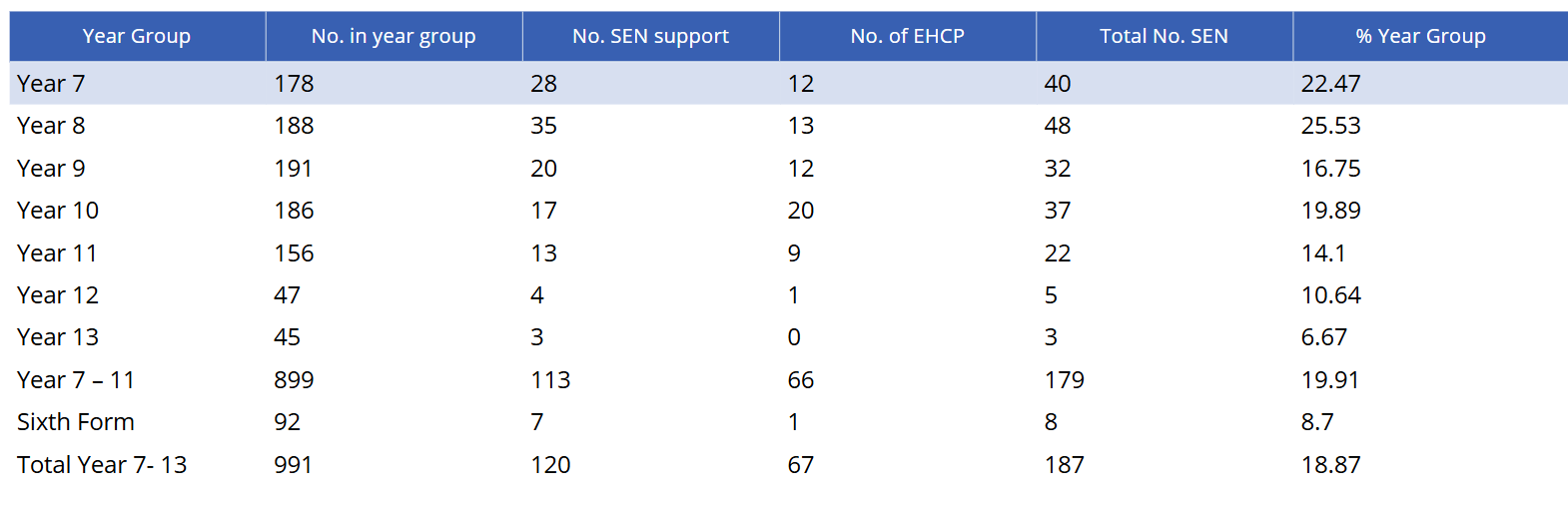Select the 'Year 8' row label
The height and width of the screenshot is (506, 1568).
coord(51,126)
